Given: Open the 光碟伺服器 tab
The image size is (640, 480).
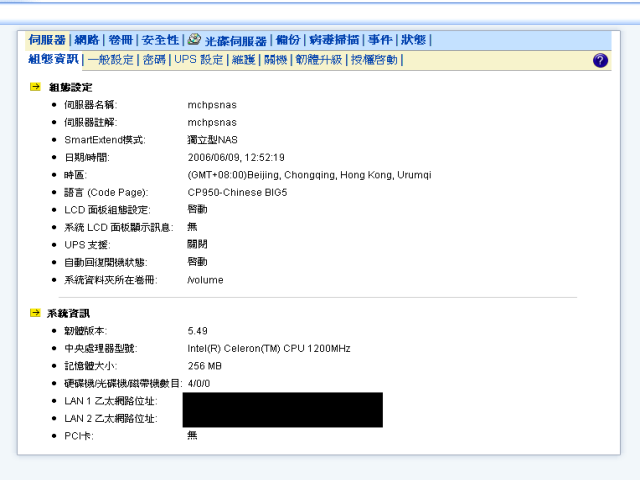Looking at the screenshot, I should (x=236, y=41).
